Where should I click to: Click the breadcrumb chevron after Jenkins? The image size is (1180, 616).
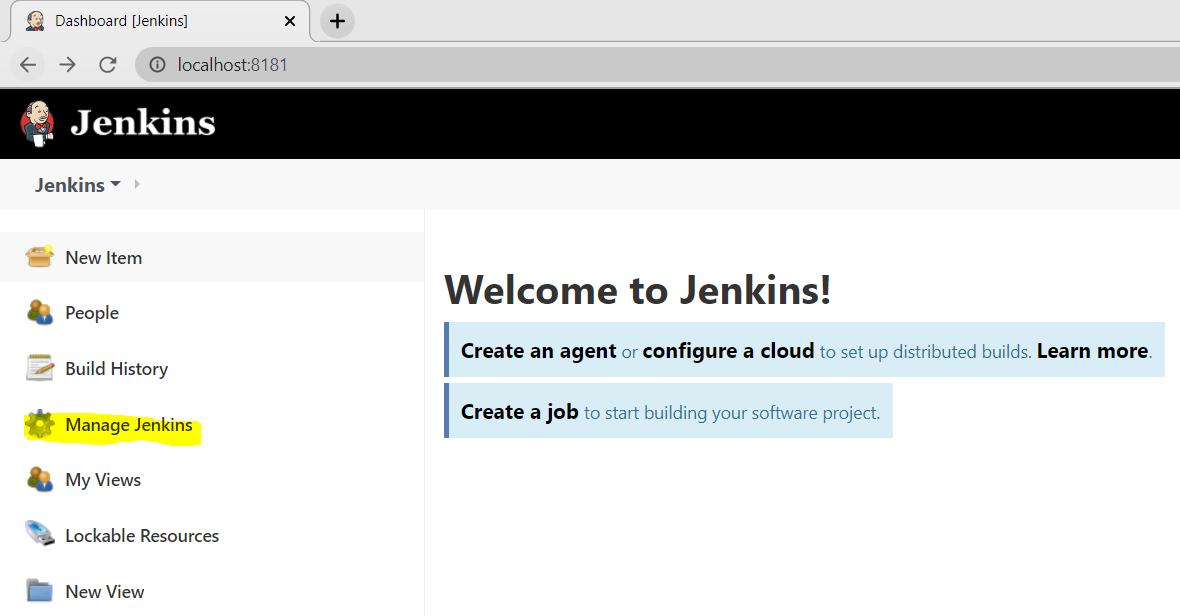click(x=137, y=184)
